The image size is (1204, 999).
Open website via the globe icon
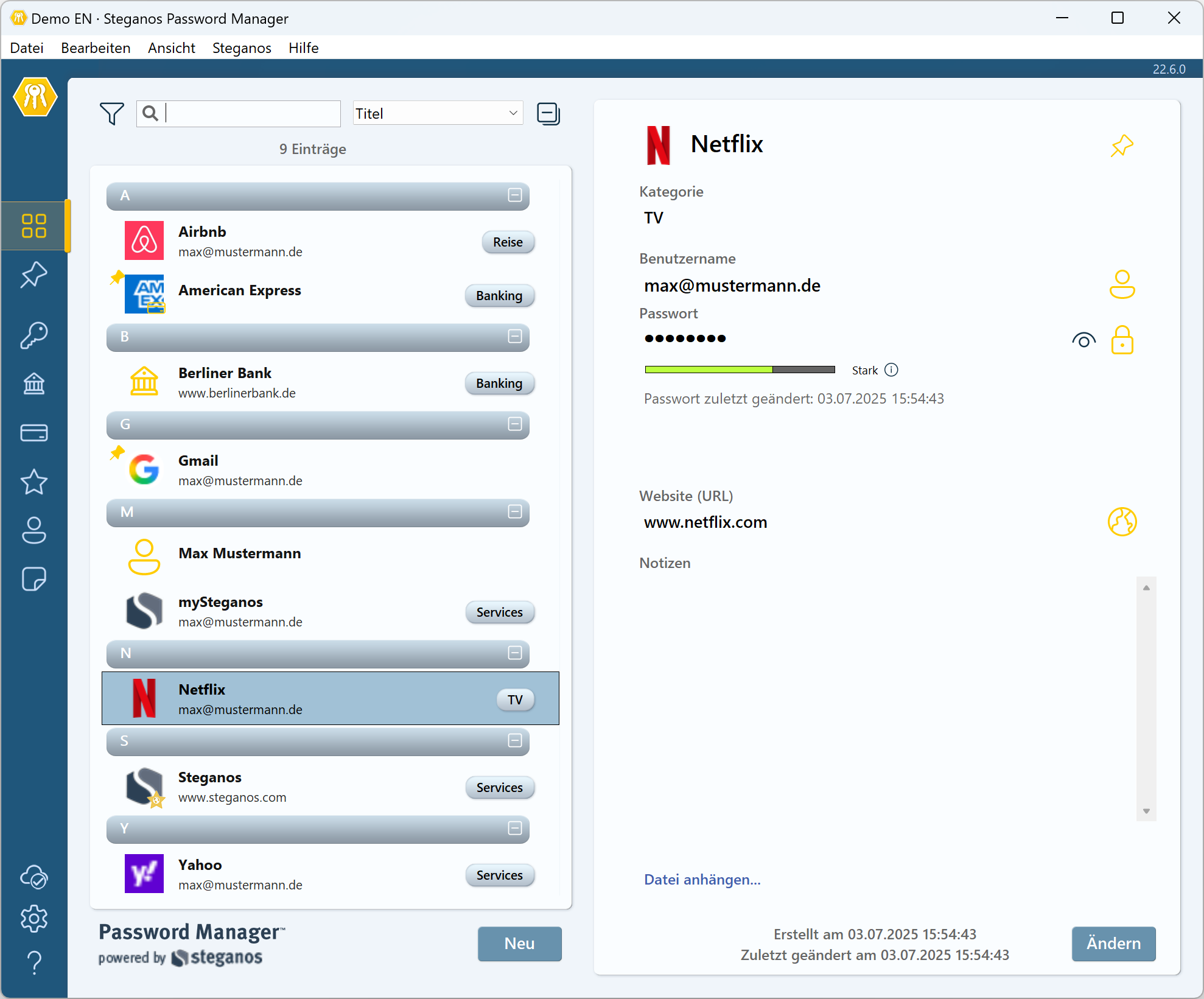click(1122, 522)
